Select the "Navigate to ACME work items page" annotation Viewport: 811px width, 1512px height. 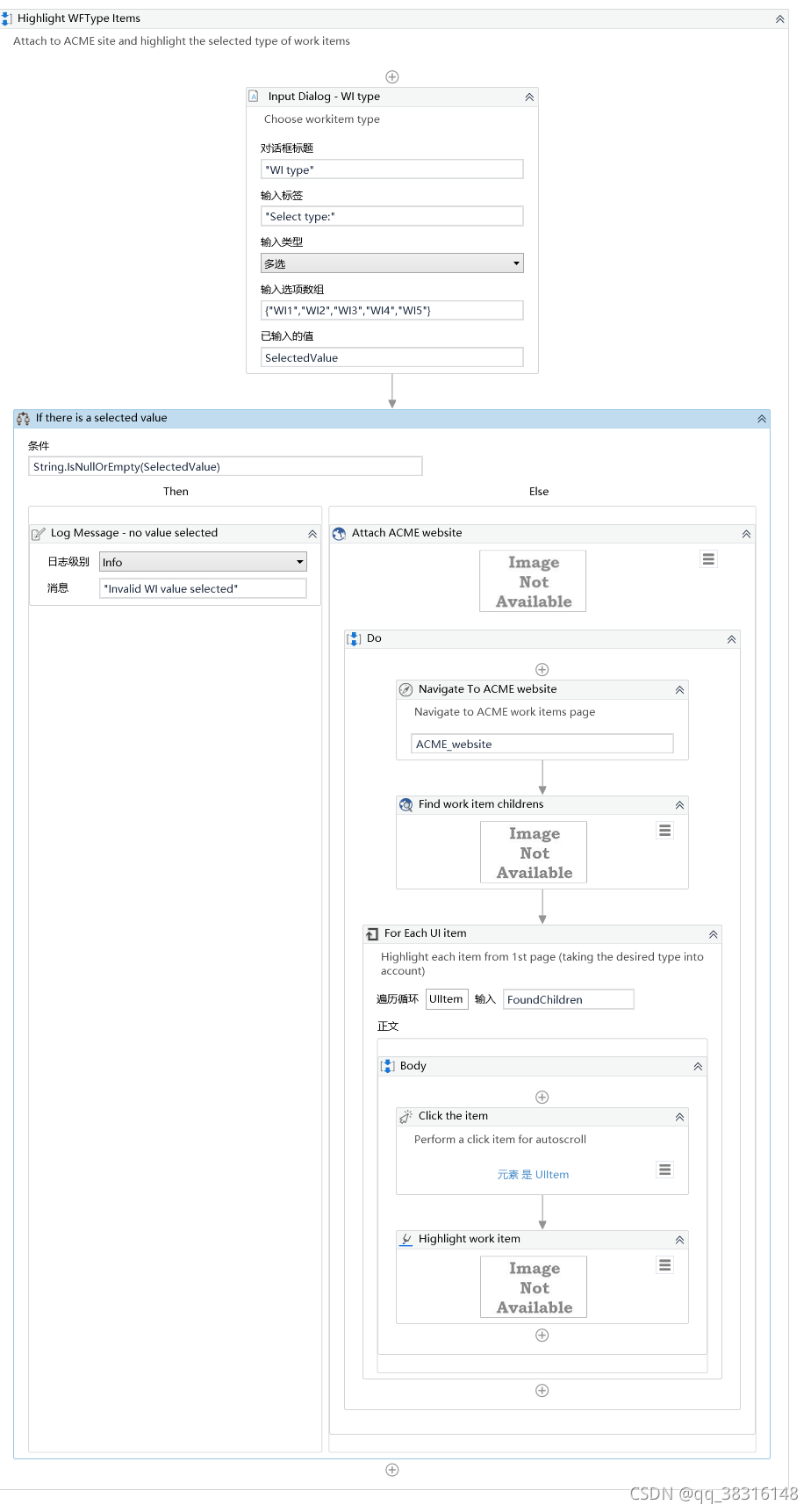[x=505, y=712]
